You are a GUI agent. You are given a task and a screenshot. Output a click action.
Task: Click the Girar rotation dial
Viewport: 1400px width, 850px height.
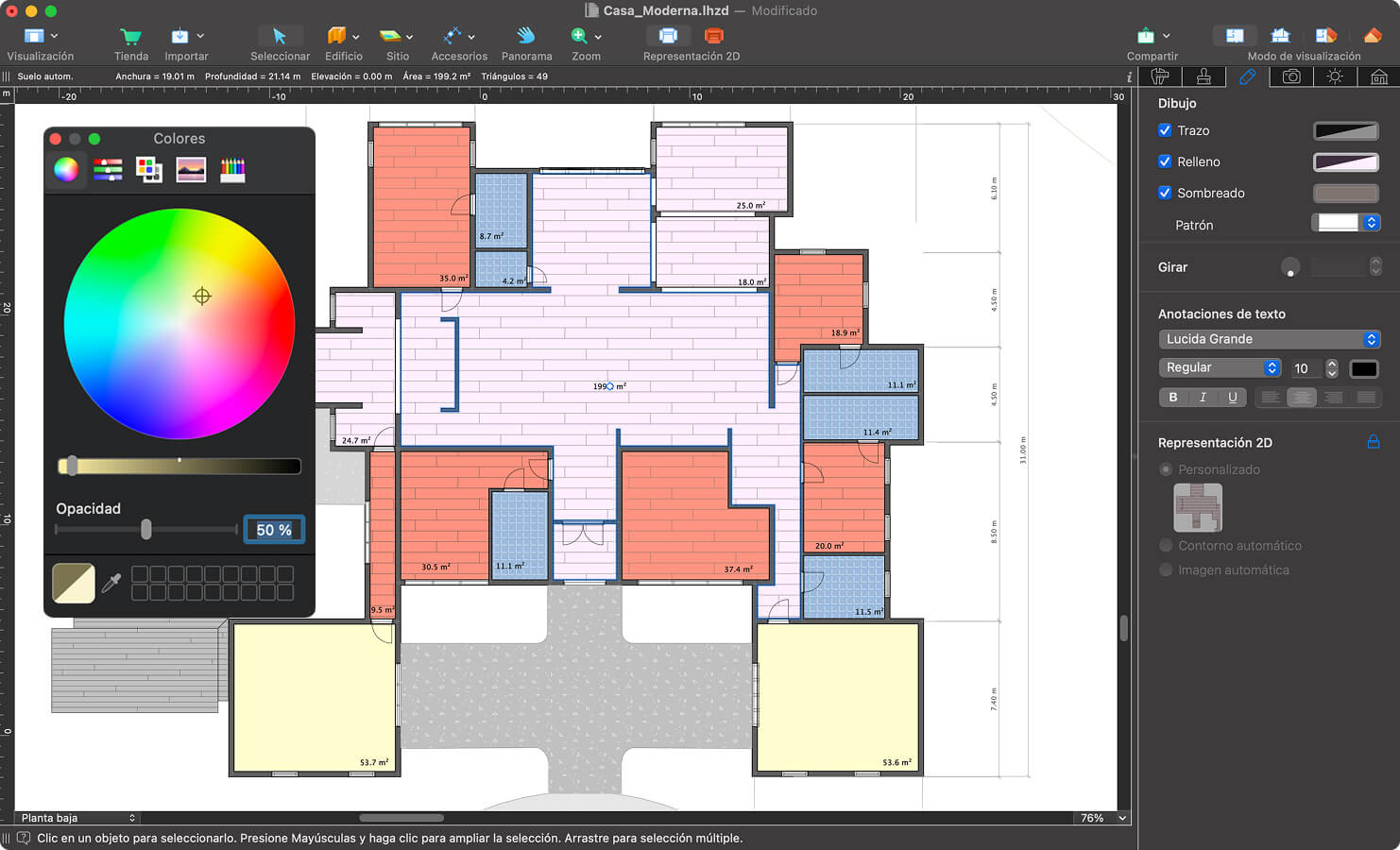[1290, 267]
